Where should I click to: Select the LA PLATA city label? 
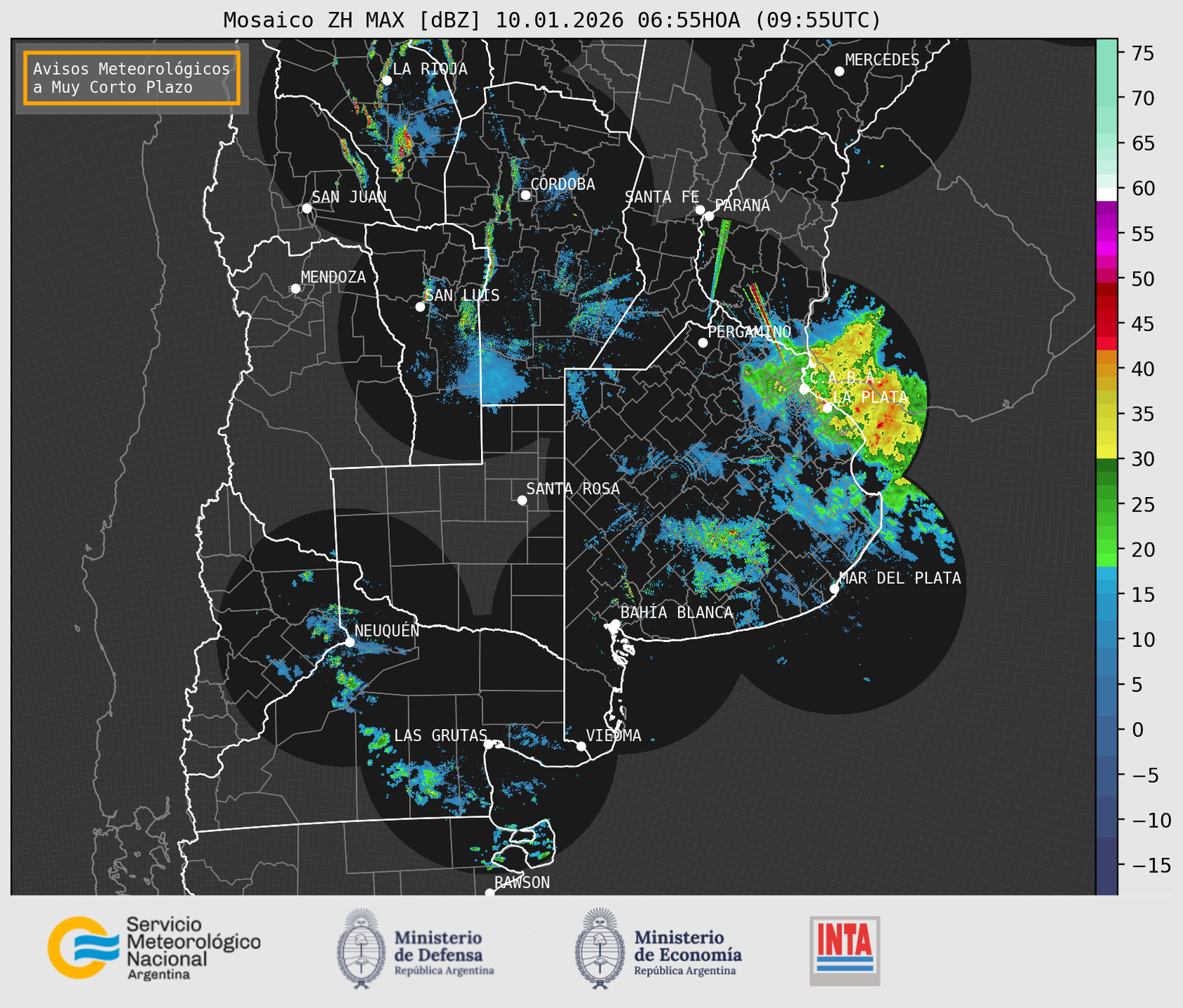click(870, 397)
